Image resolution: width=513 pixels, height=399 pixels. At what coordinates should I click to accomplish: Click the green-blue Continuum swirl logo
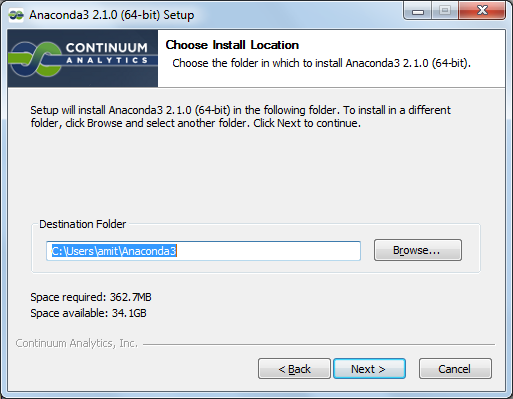pos(35,59)
